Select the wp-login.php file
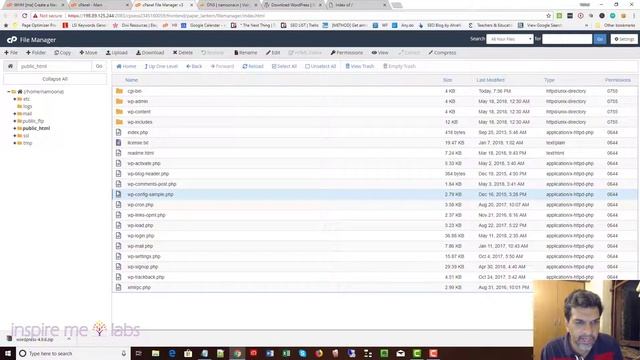This screenshot has width=640, height=360. pos(374,236)
